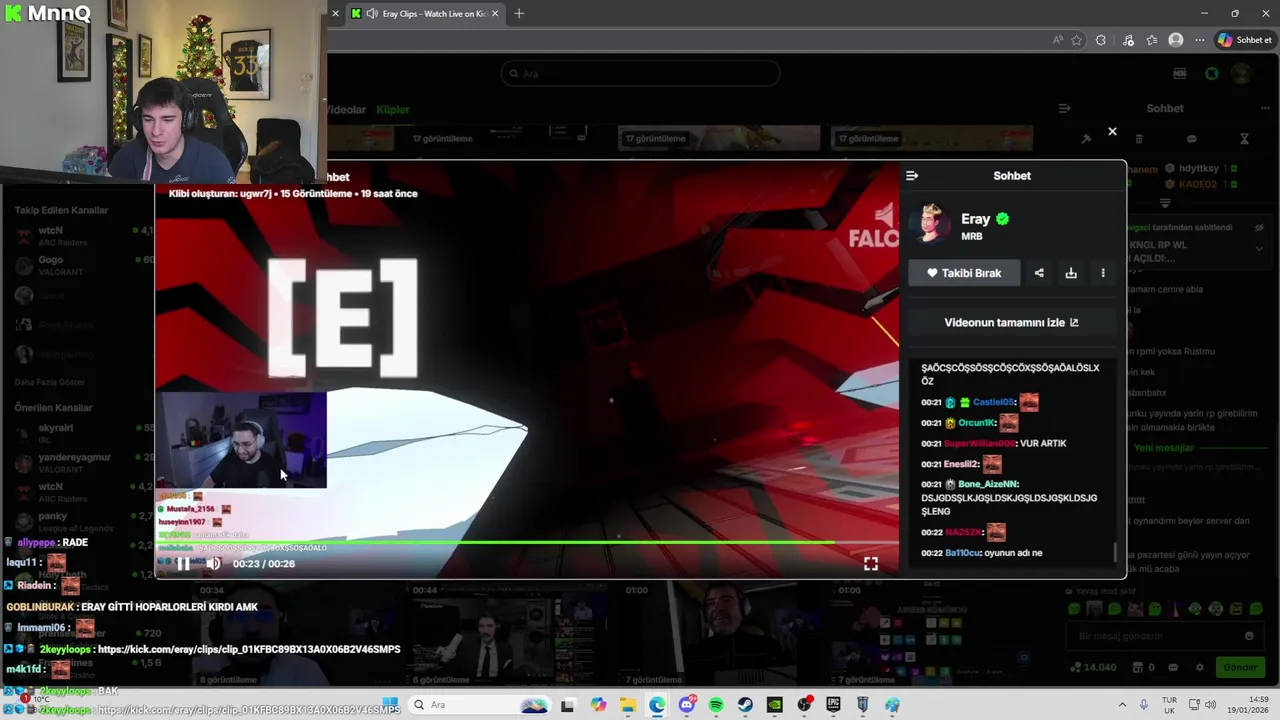Open the Windows Start menu
This screenshot has height=720, width=1280.
click(x=390, y=705)
